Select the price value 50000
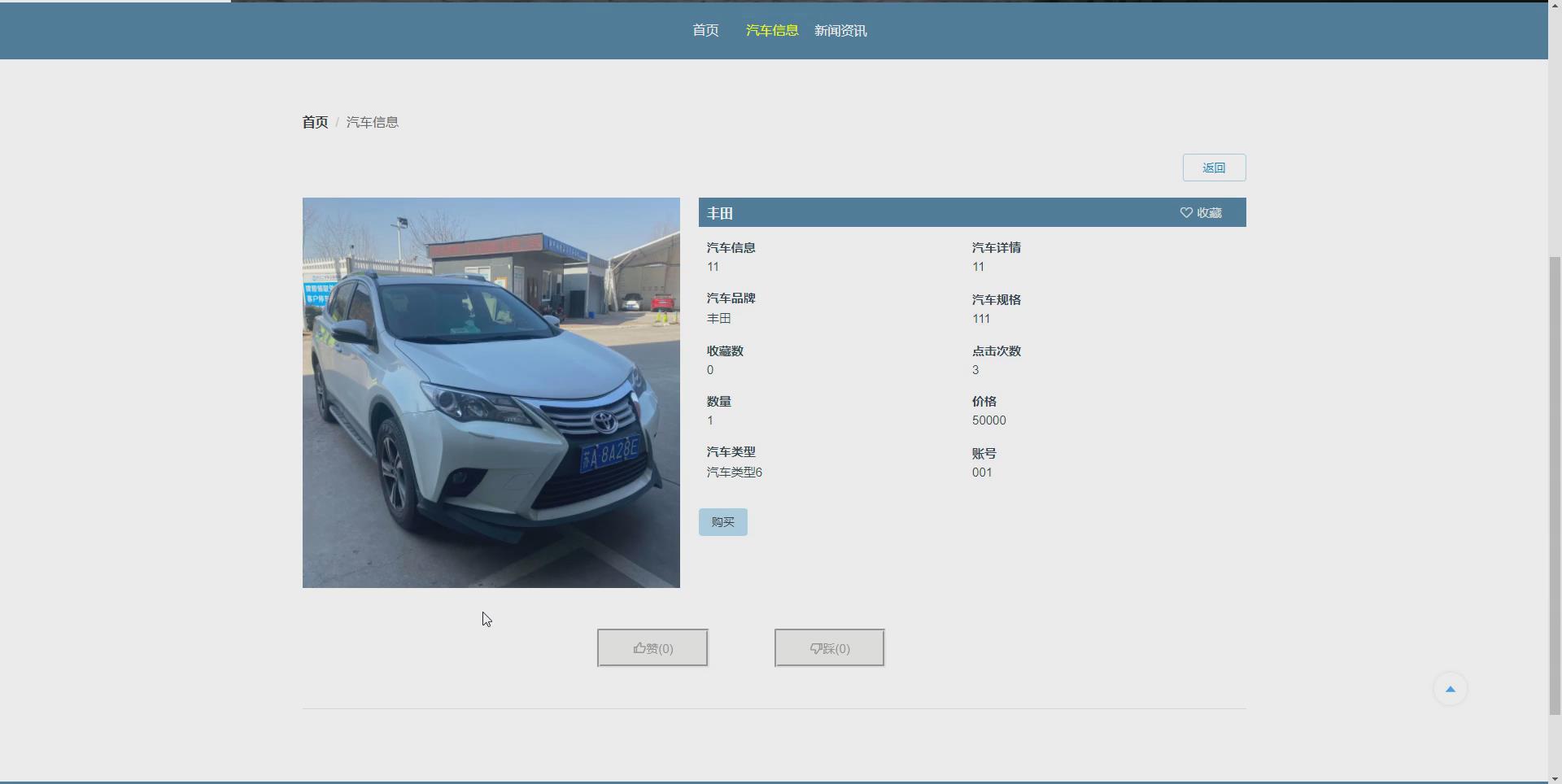Viewport: 1562px width, 784px height. click(988, 420)
